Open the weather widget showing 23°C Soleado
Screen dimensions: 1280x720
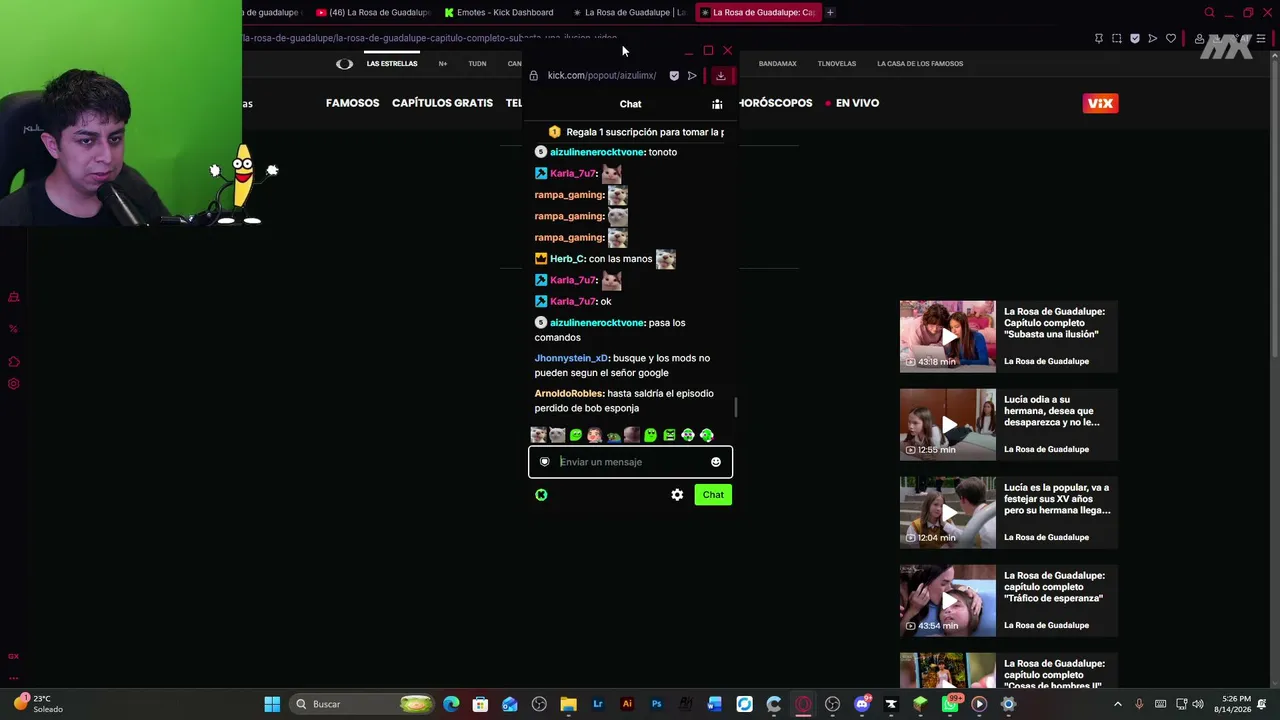coord(40,704)
